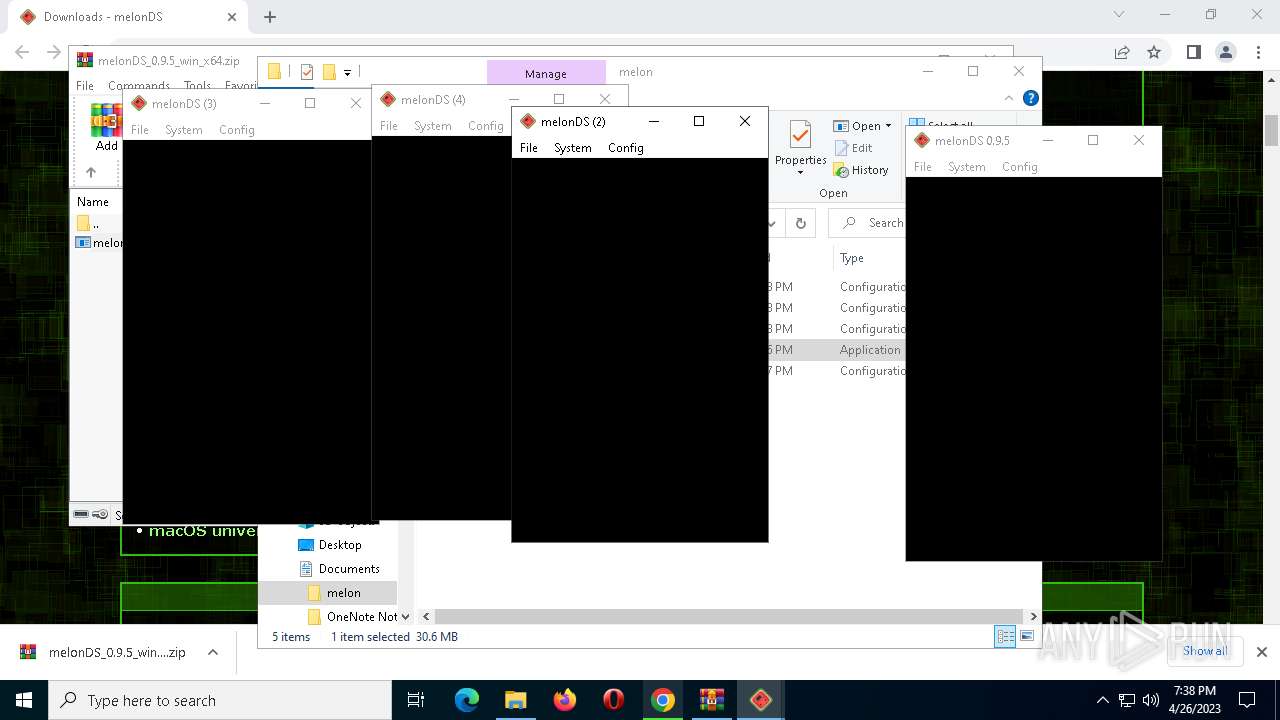Open Microsoft Edge from taskbar
This screenshot has height=720, width=1280.
click(467, 700)
